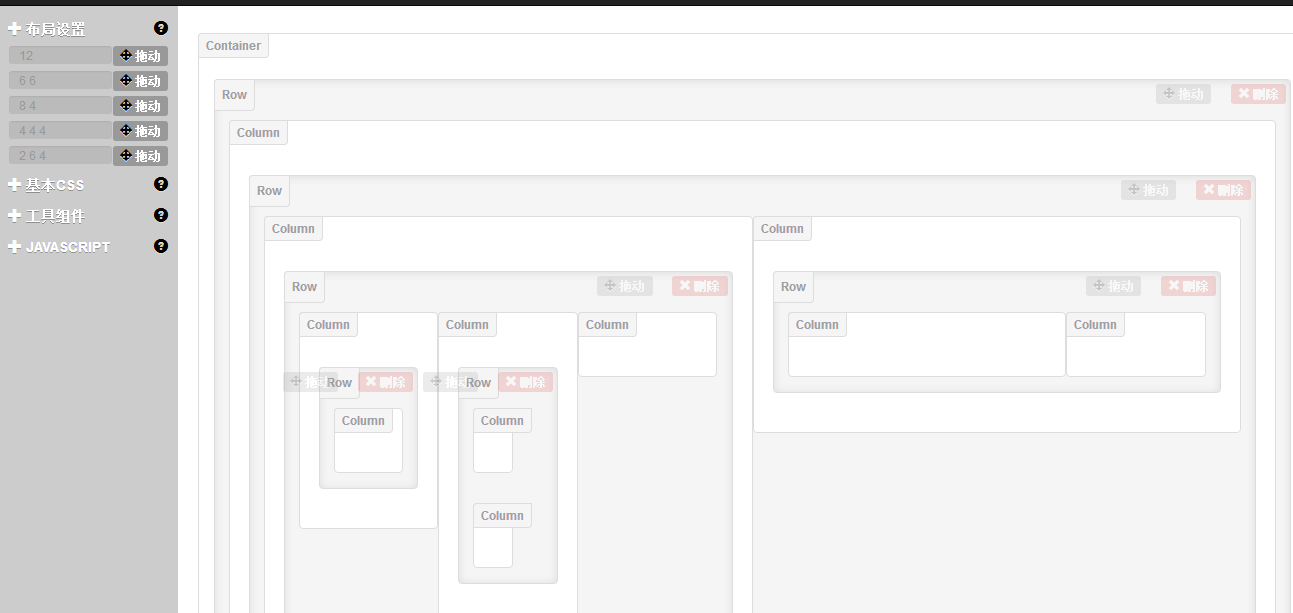Click the outermost Column label tag
This screenshot has height=613, width=1293.
click(x=258, y=133)
